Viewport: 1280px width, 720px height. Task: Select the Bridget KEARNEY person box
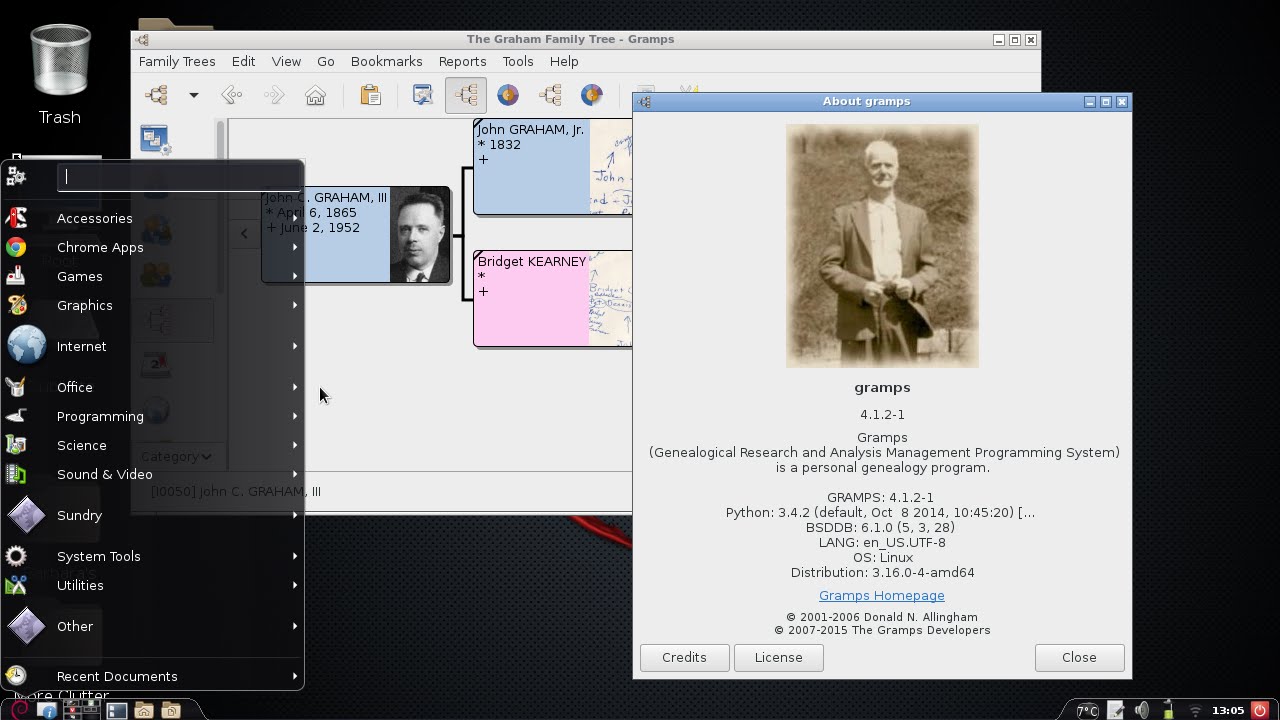tap(553, 299)
